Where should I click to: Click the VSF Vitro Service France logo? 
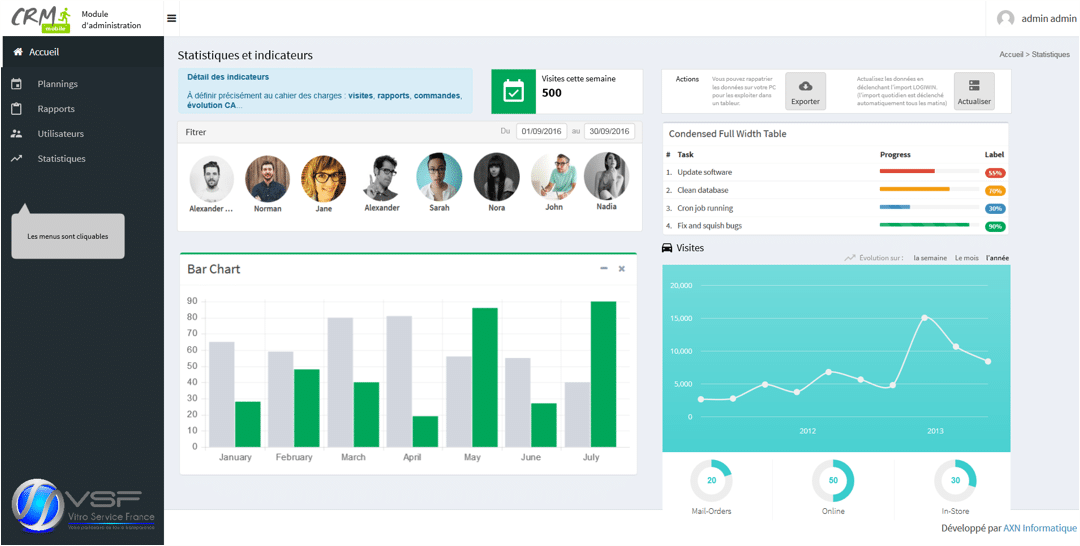click(83, 506)
